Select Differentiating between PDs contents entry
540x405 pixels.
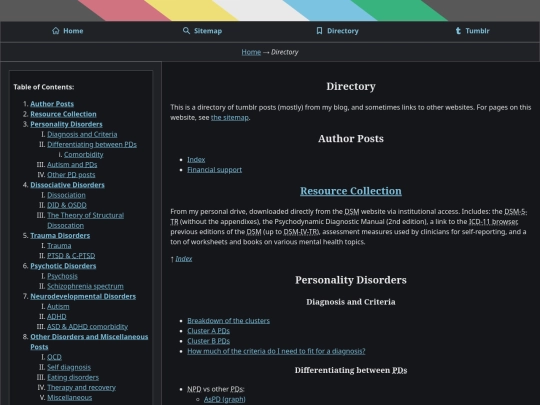pyautogui.click(x=92, y=144)
